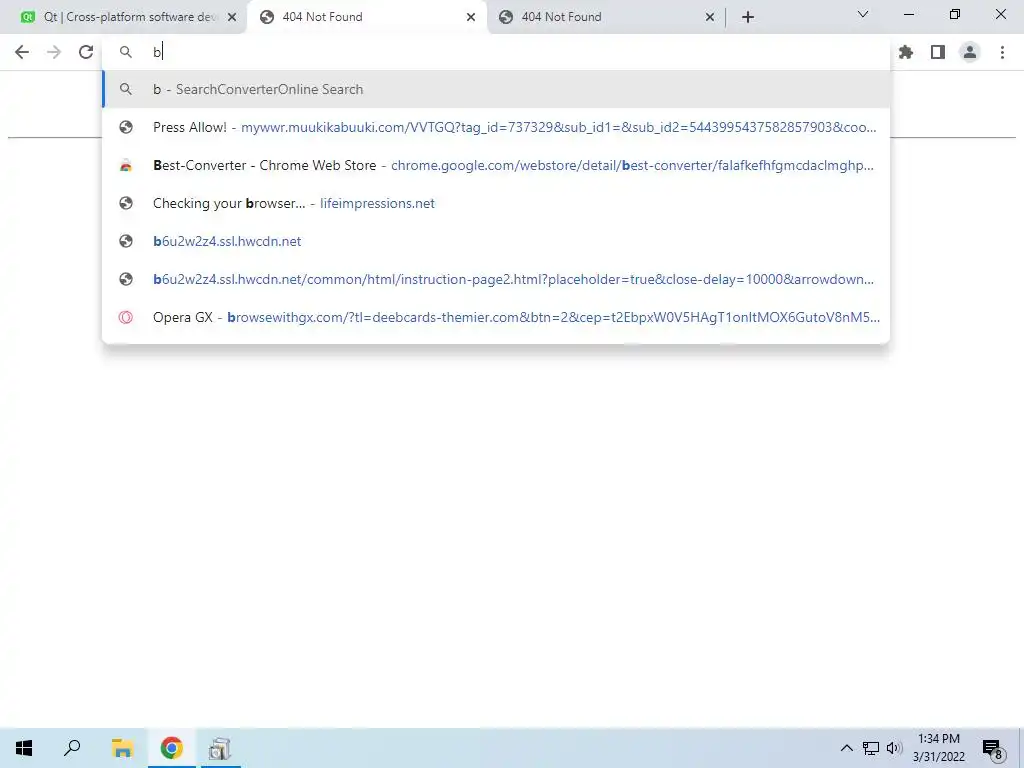Close the rightmost 404 Not Found tab

coord(710,17)
